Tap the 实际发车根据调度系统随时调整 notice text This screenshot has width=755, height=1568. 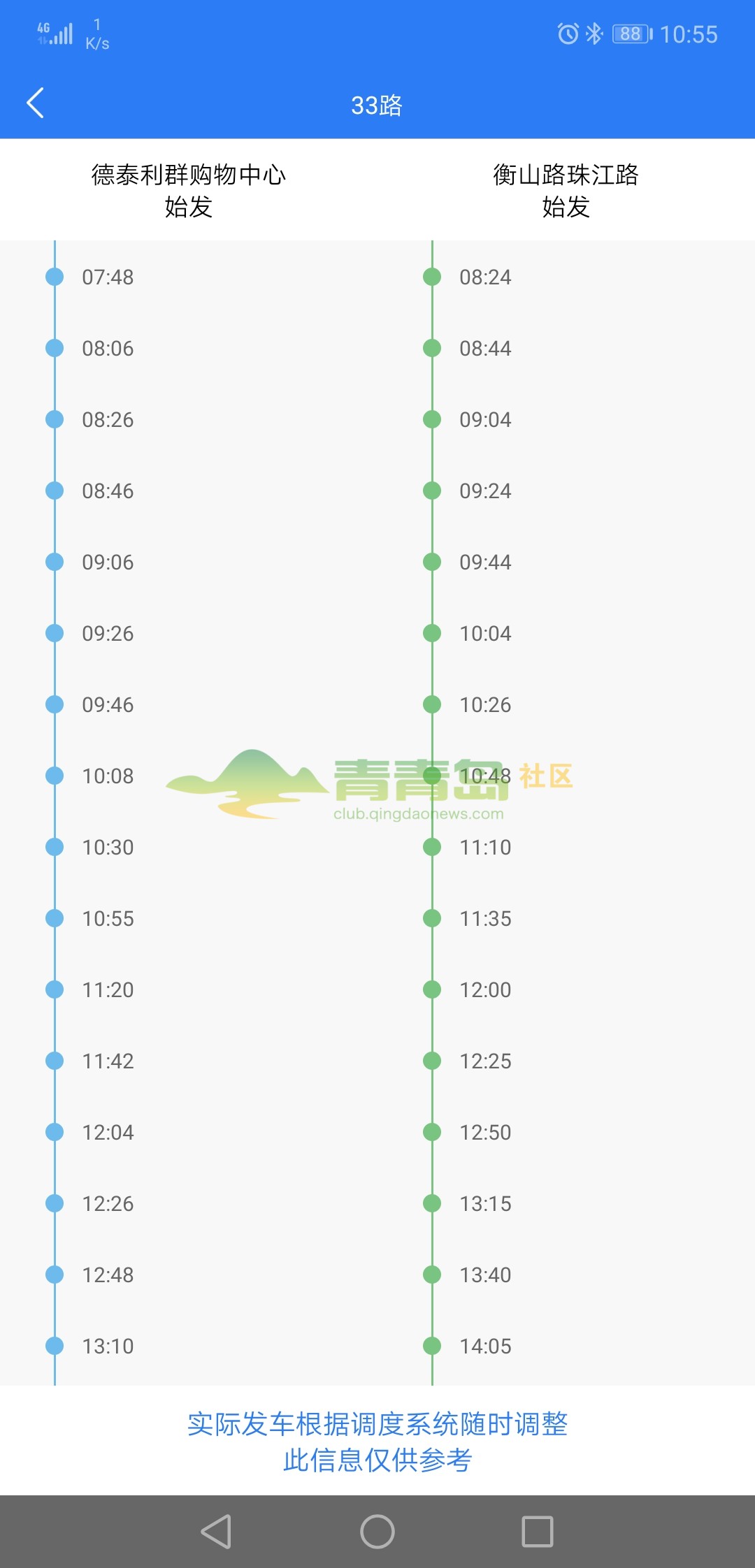(x=377, y=1424)
